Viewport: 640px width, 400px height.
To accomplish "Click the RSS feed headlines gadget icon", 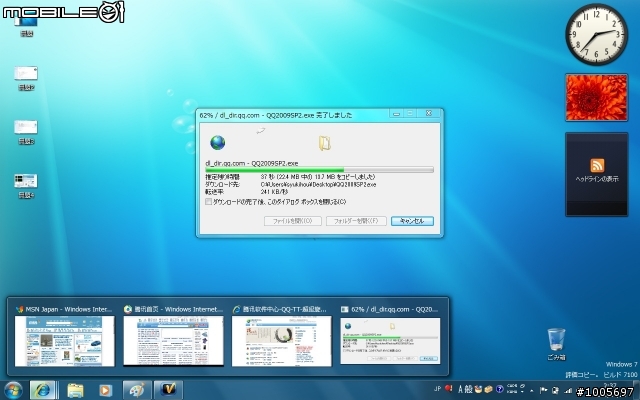I will tap(597, 165).
